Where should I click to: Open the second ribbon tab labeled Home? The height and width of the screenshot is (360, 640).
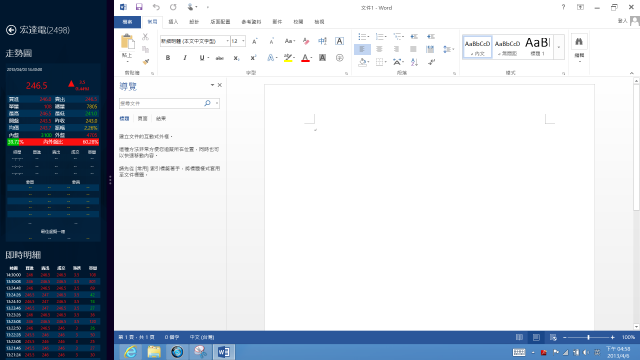(152, 22)
